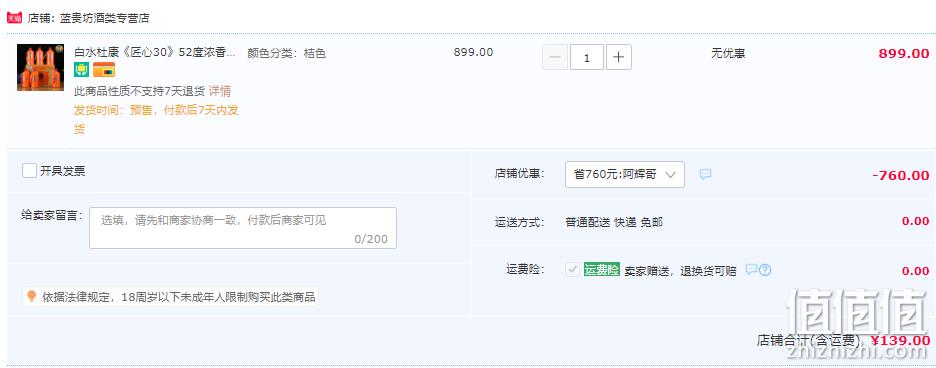Click the Tmall logo icon beside the shop name

point(14,18)
